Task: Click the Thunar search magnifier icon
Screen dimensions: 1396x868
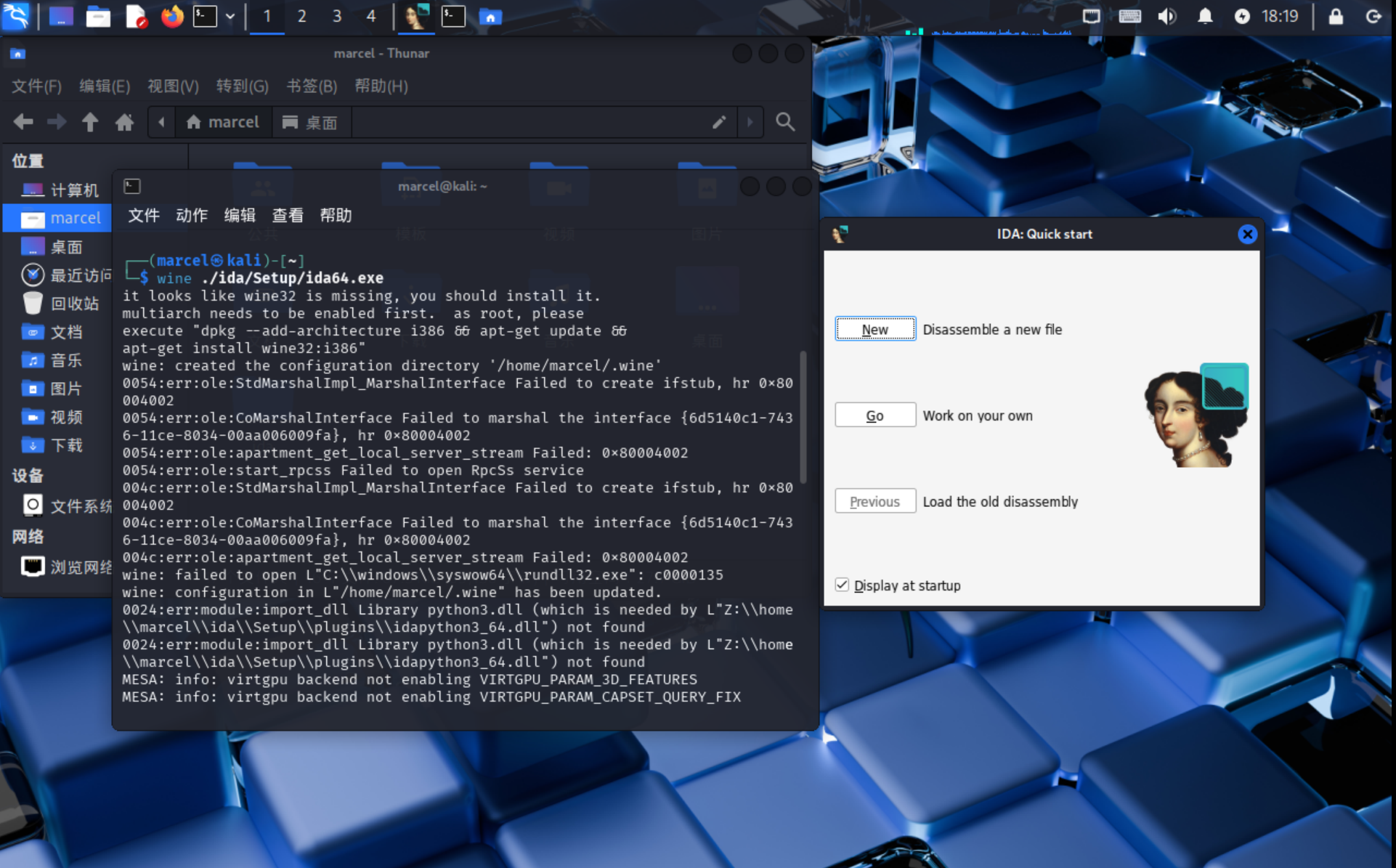Action: tap(784, 122)
